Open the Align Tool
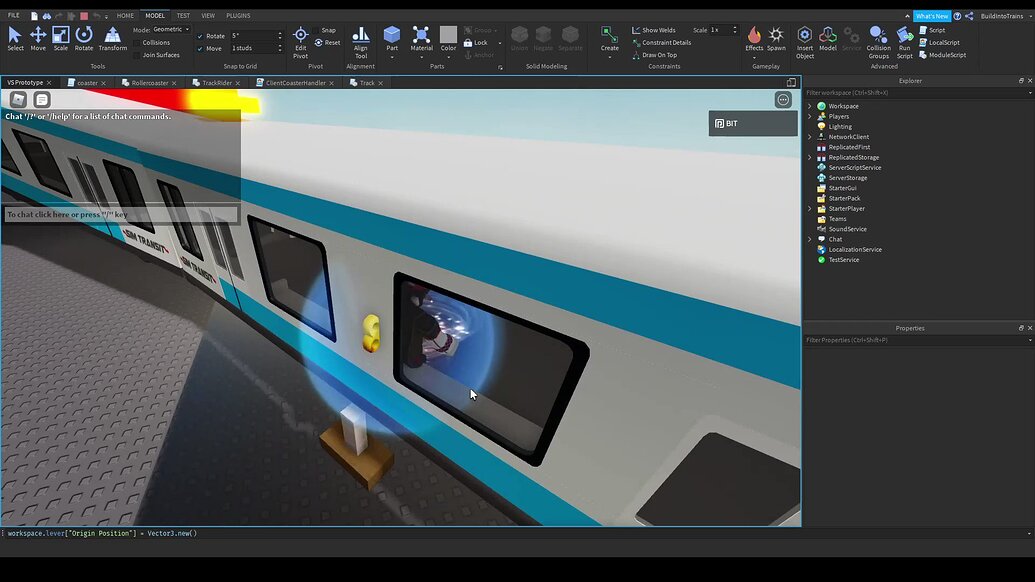Screen dimensions: 1035x582 tap(360, 42)
